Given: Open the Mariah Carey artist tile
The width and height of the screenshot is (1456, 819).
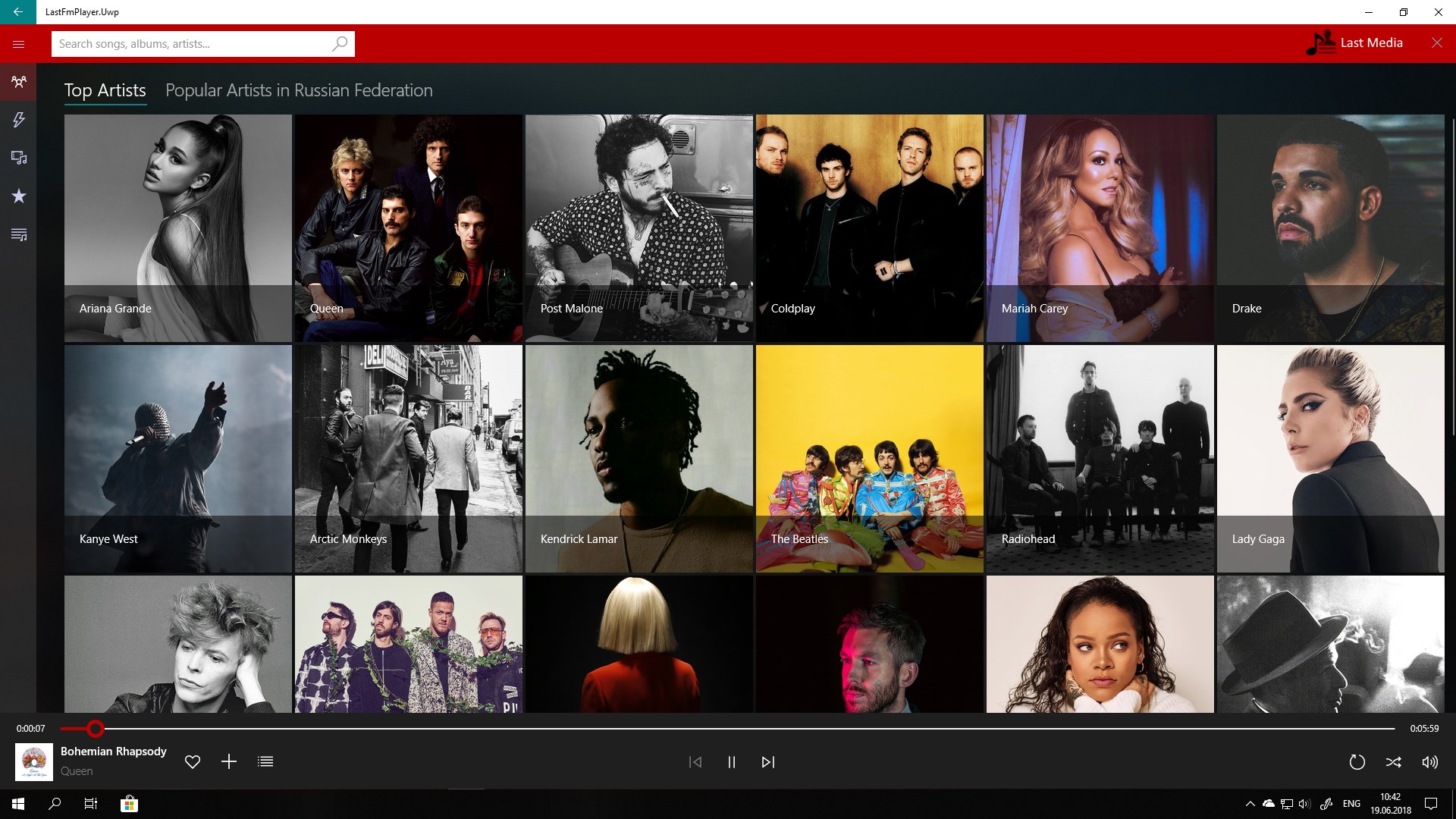Looking at the screenshot, I should tap(1100, 228).
